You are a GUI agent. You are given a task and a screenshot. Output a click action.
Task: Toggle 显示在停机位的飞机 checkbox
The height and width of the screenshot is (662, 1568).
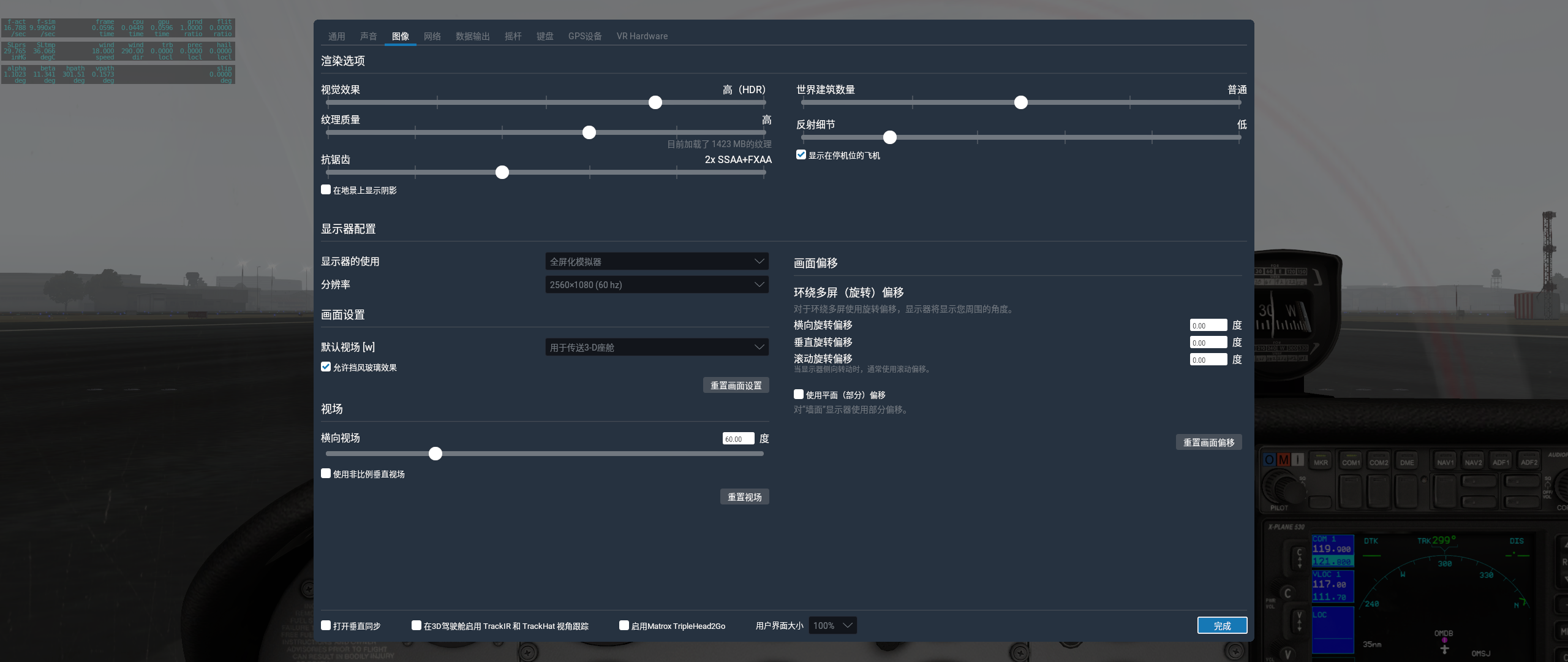[801, 155]
